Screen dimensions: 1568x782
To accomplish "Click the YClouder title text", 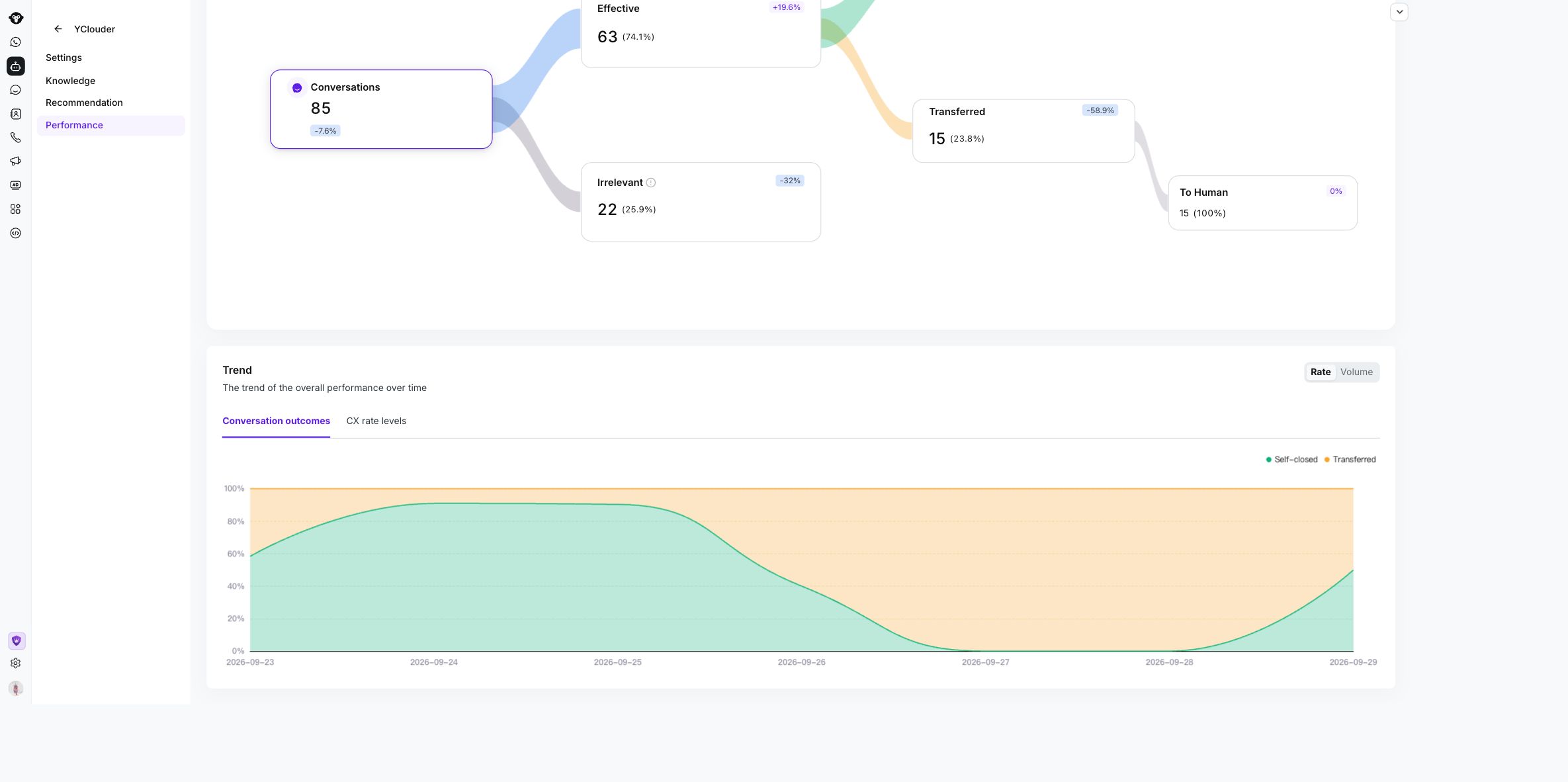I will pos(95,29).
